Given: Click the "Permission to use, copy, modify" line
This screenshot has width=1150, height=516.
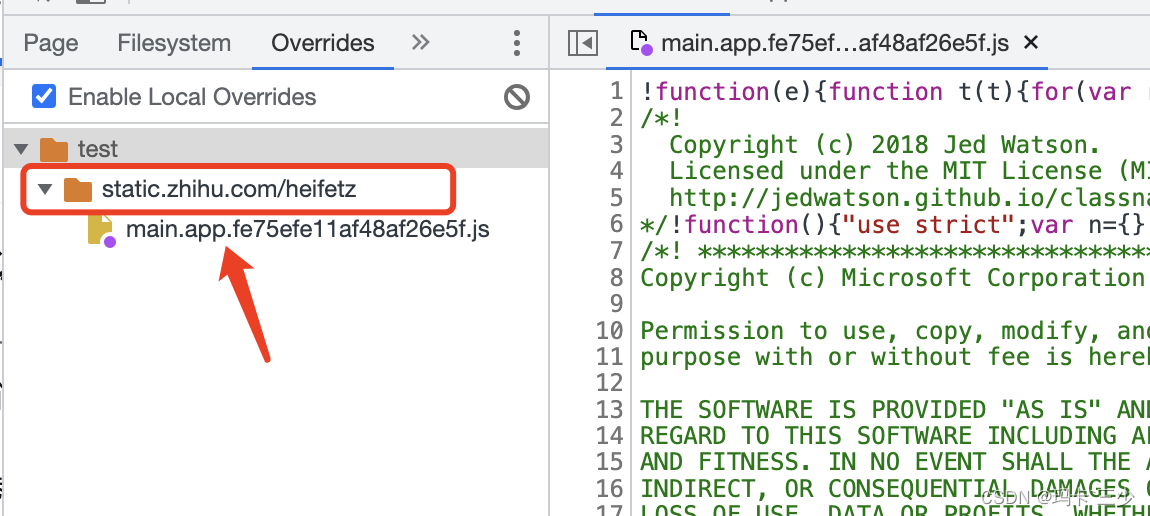Looking at the screenshot, I should 894,331.
